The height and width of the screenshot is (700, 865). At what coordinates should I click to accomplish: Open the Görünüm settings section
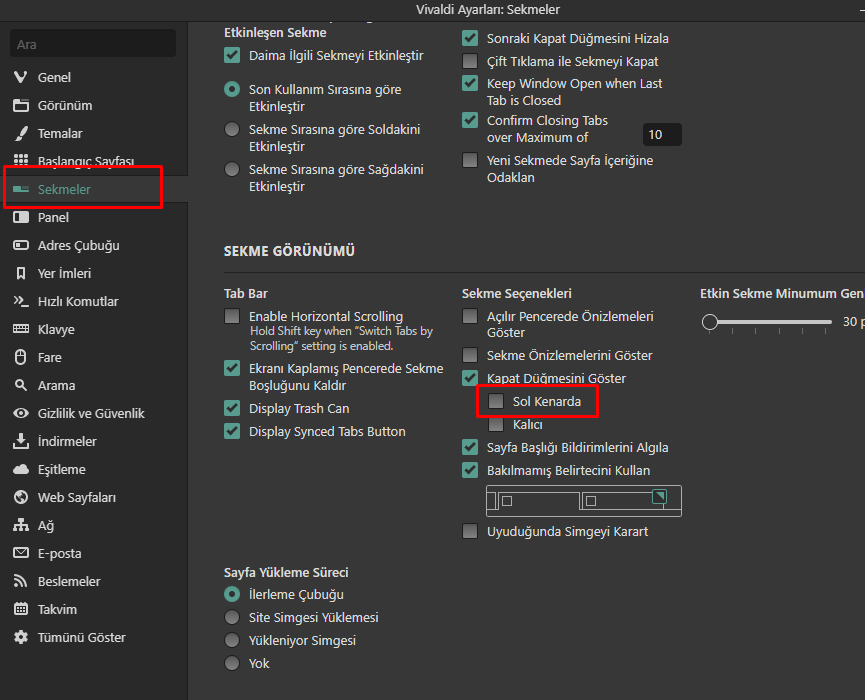coord(94,105)
